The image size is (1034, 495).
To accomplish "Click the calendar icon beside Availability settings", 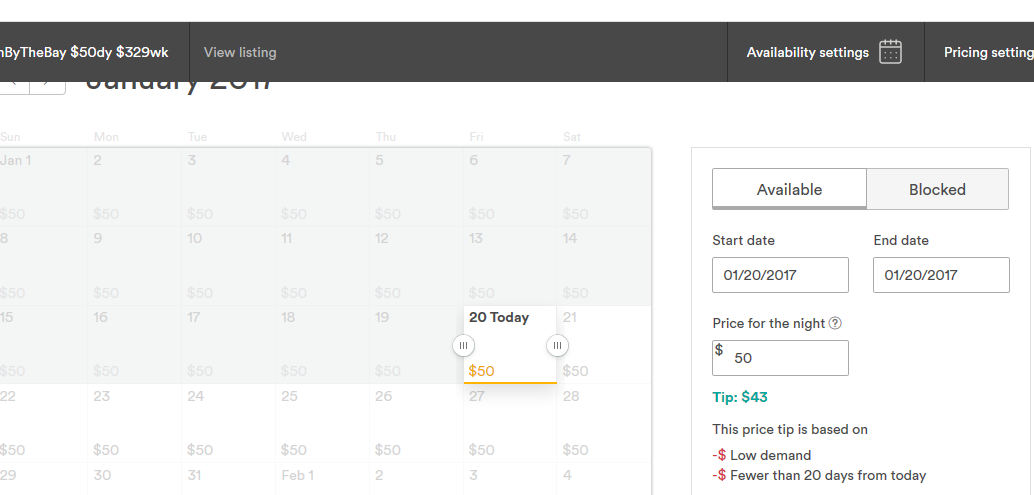I will tap(890, 52).
